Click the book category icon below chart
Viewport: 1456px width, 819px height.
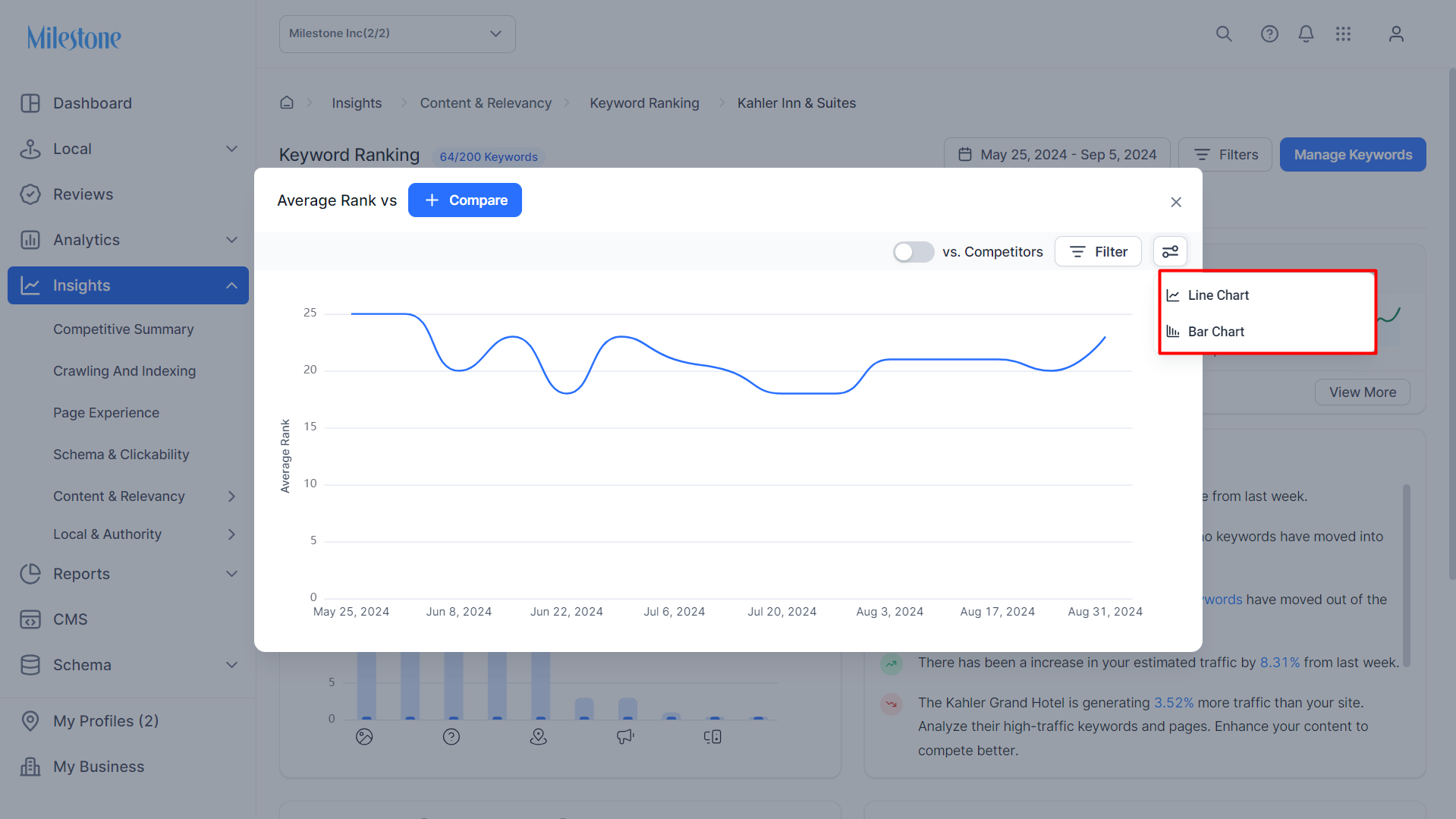coord(712,736)
